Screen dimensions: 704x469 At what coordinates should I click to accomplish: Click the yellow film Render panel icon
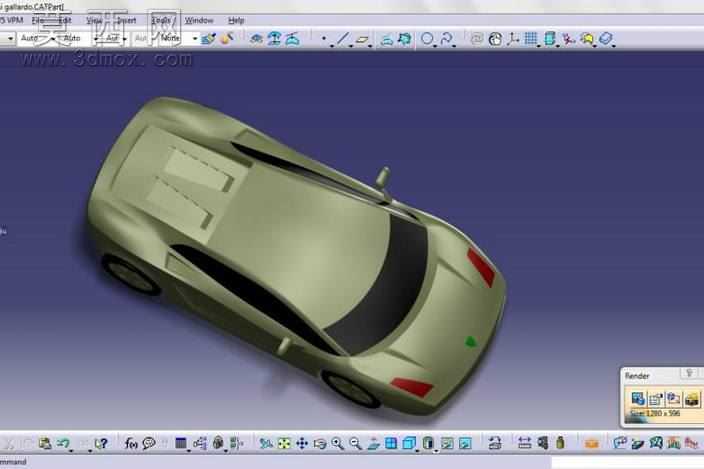pyautogui.click(x=693, y=399)
